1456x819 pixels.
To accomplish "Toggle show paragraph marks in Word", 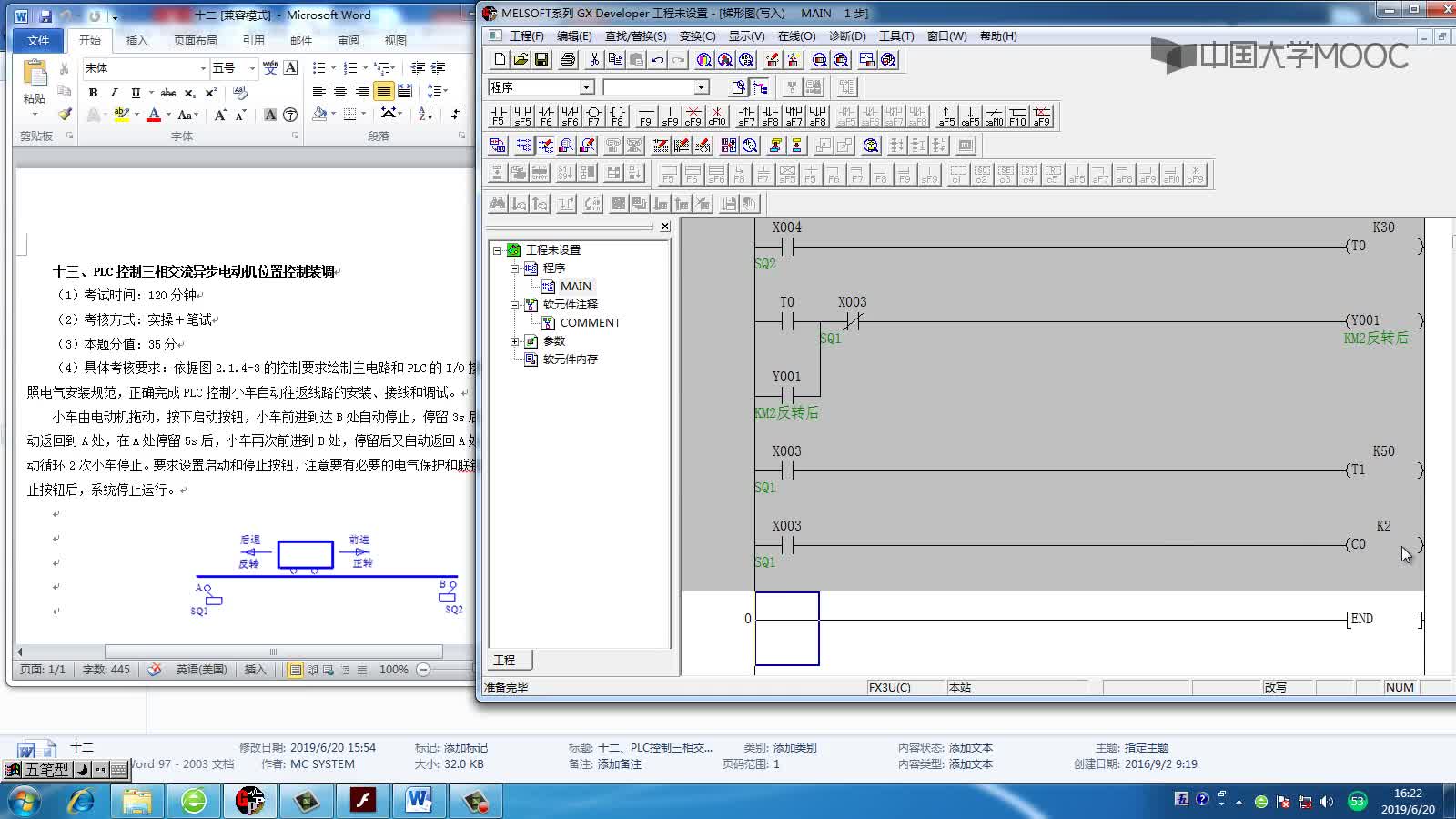I will coord(456,114).
